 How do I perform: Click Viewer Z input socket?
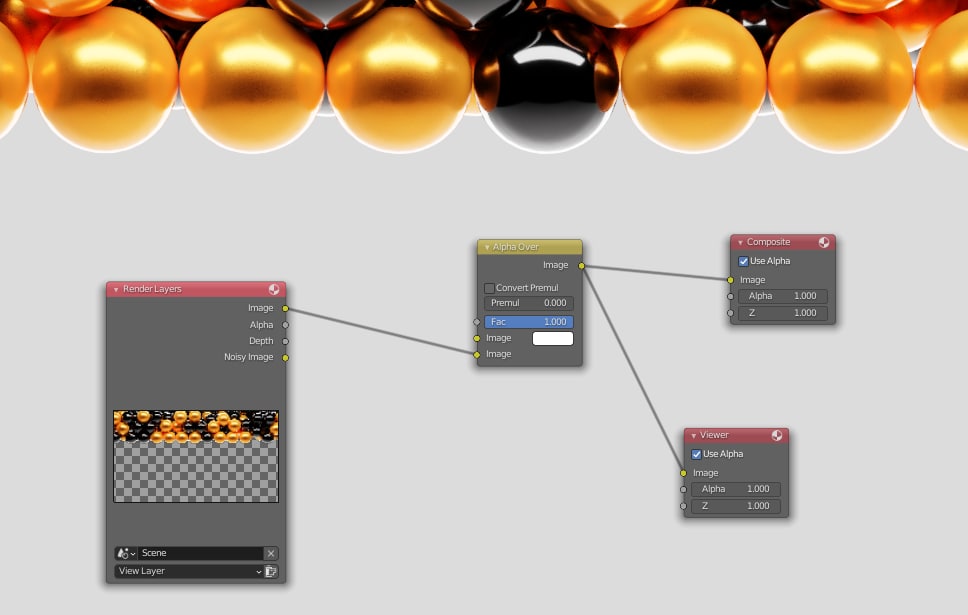683,506
